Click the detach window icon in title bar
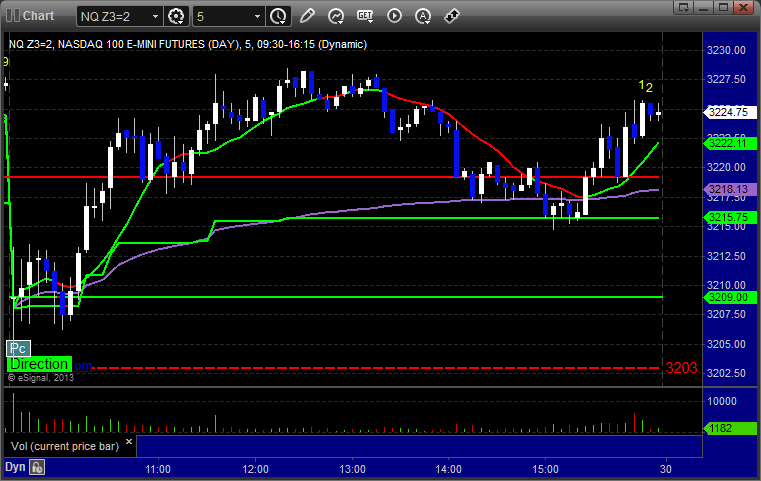This screenshot has height=481, width=761. click(x=684, y=7)
